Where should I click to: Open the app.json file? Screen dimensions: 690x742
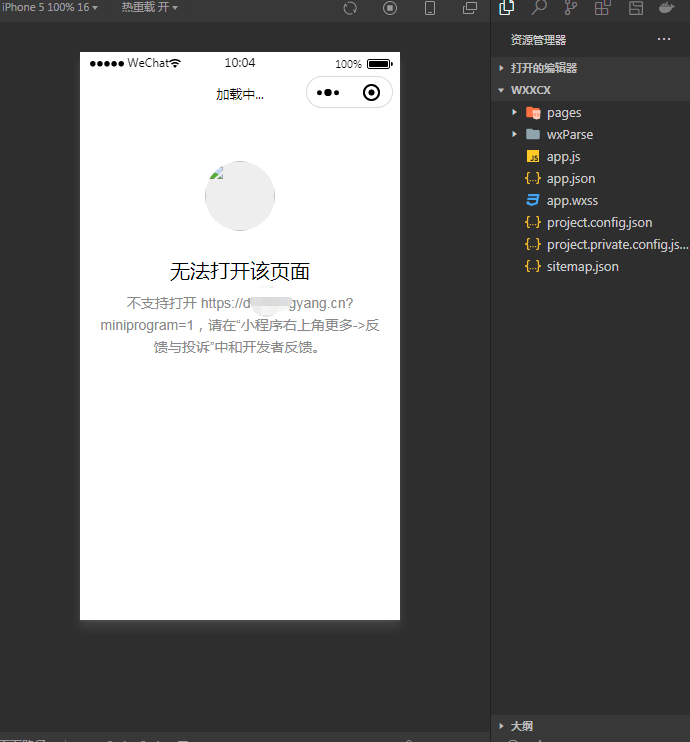(590, 178)
